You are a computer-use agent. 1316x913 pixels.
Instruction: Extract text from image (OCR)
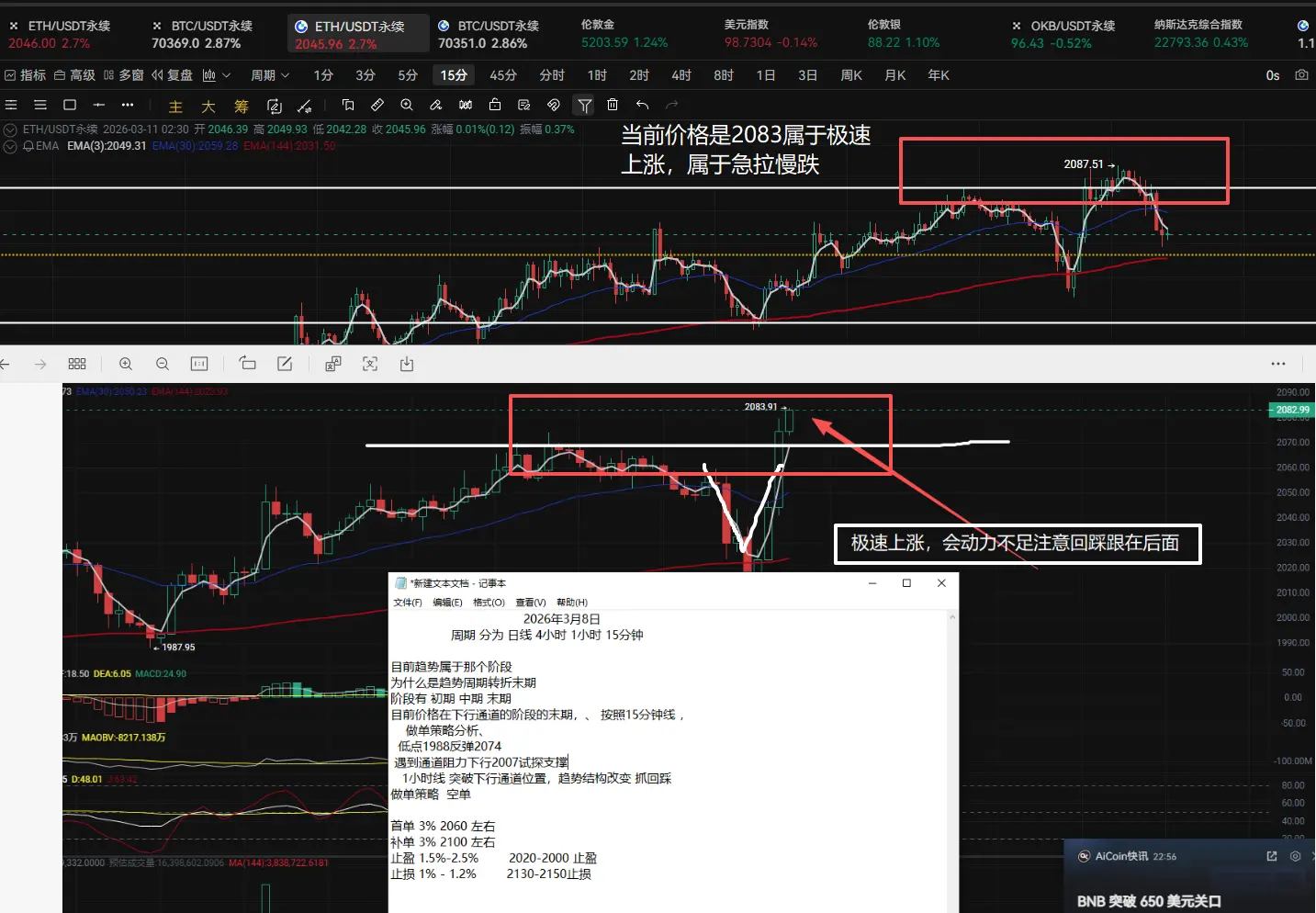pos(370,365)
